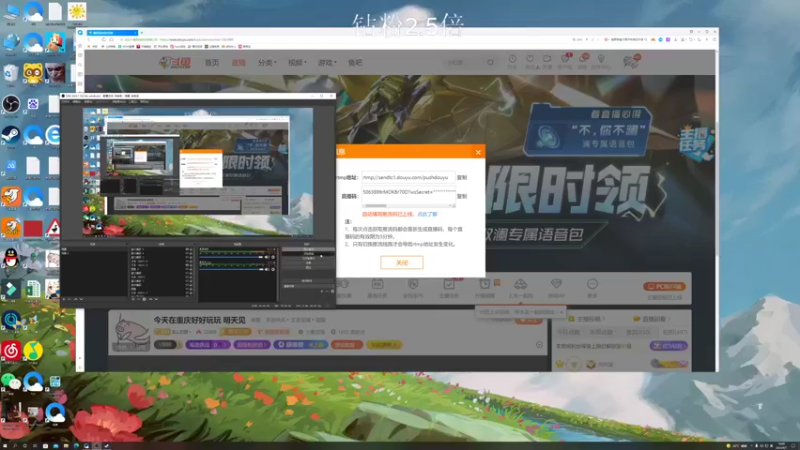Click the stream key field's horizontal scrollbar

[x=408, y=206]
